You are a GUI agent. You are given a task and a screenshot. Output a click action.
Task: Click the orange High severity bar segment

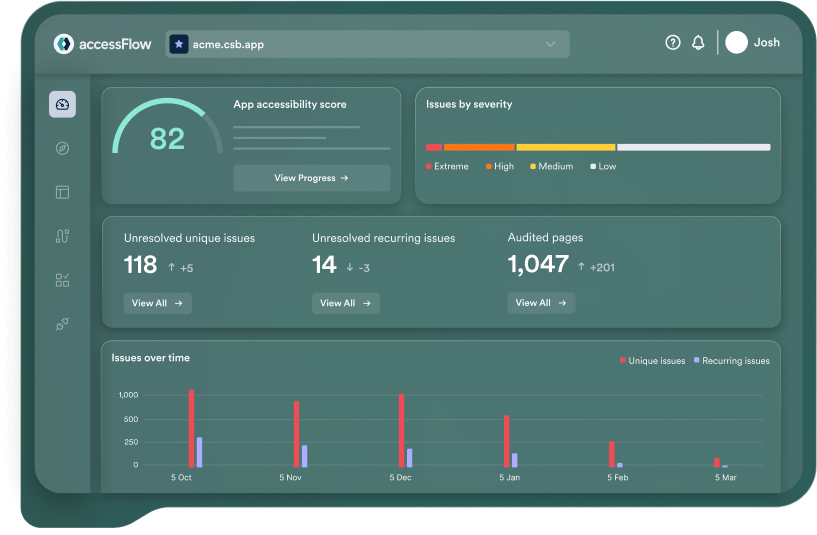click(x=478, y=147)
